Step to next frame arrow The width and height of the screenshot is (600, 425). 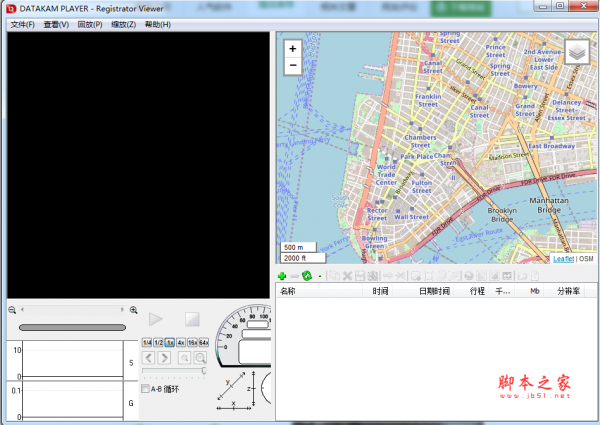(164, 357)
